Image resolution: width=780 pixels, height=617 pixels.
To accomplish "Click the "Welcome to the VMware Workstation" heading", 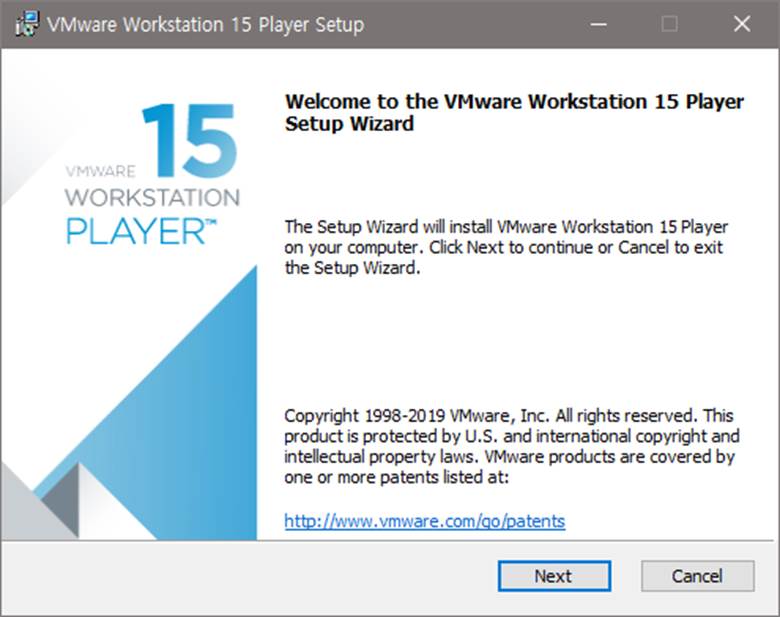I will pos(514,102).
